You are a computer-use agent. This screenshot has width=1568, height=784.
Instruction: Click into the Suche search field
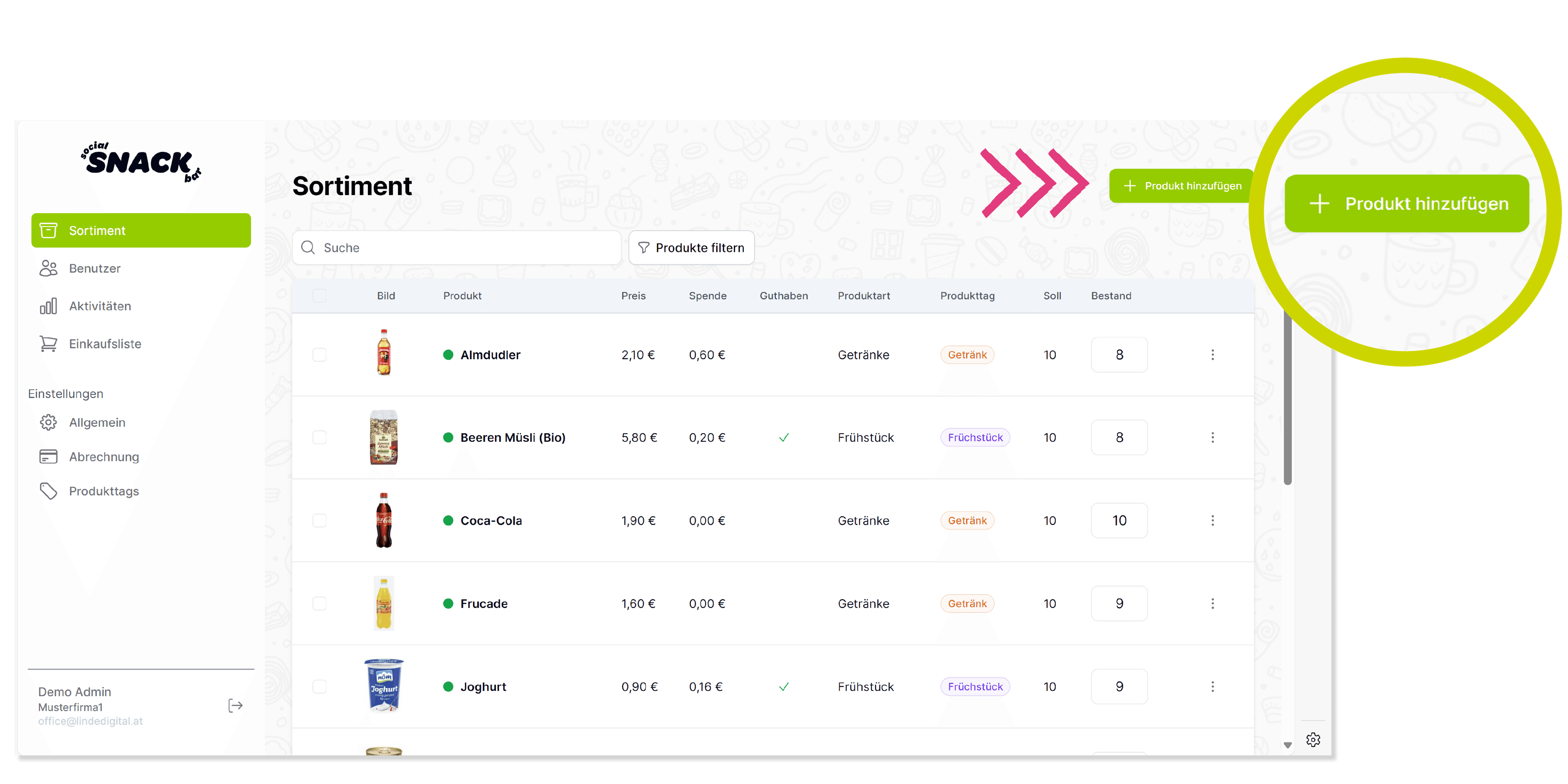click(463, 248)
